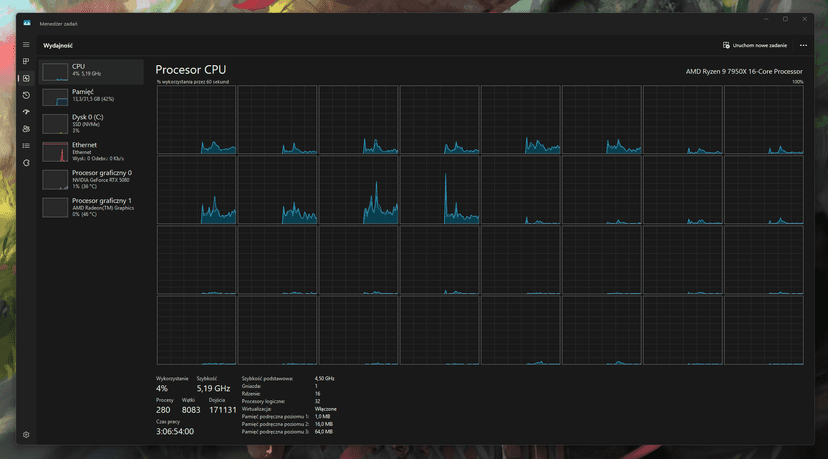Select CPU in the performance list
This screenshot has width=828, height=459.
[x=92, y=70]
